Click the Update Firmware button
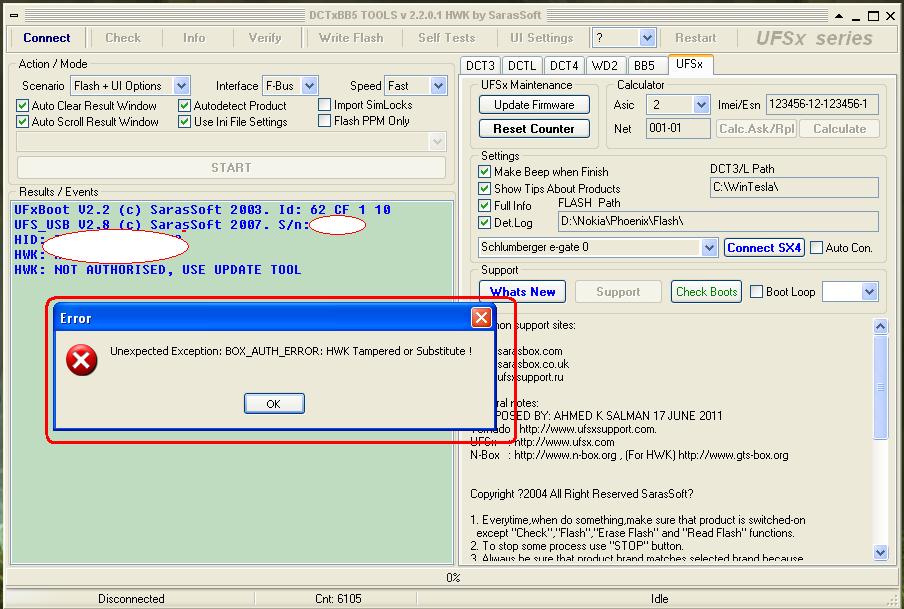This screenshot has width=904, height=609. (x=534, y=105)
